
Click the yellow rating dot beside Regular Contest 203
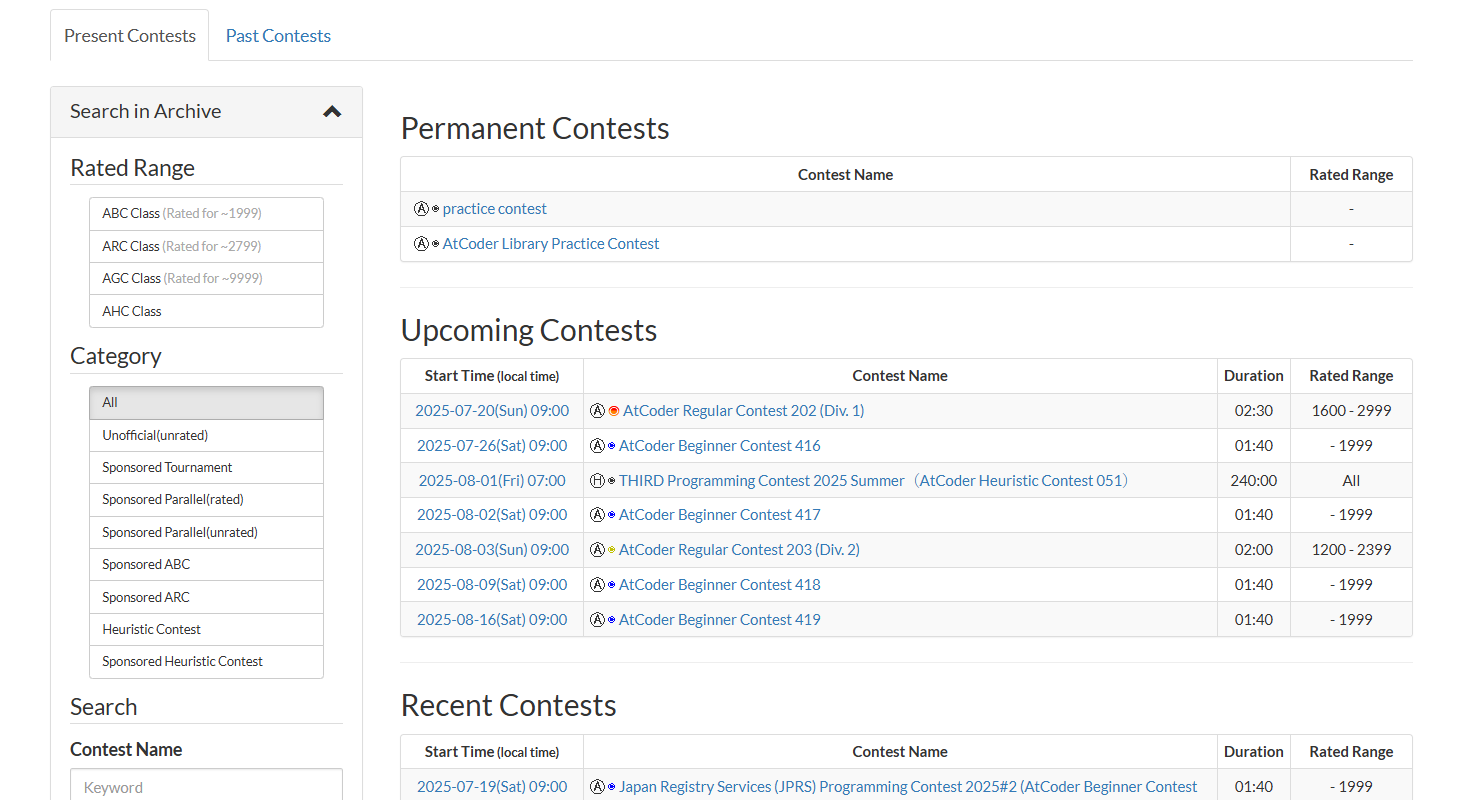pos(611,550)
